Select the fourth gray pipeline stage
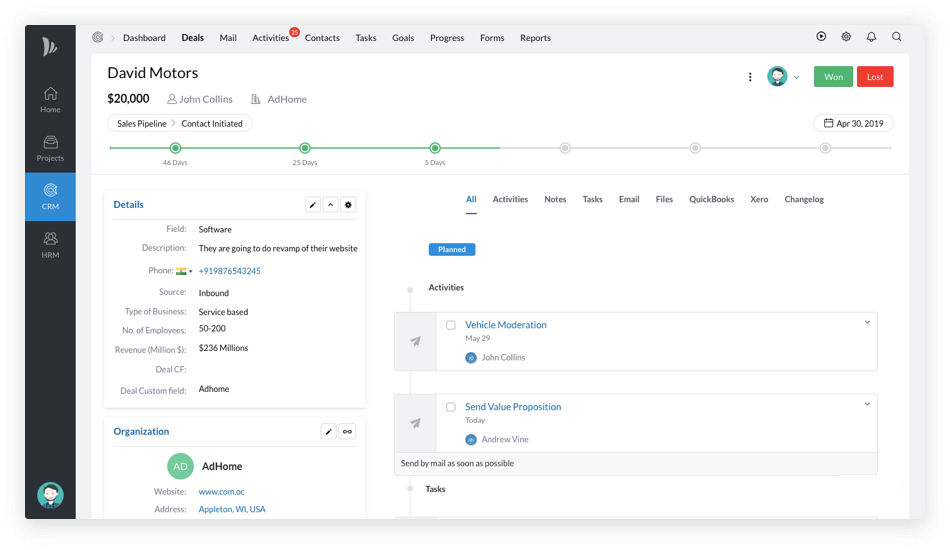Screen dimensions: 950x550 [565, 148]
